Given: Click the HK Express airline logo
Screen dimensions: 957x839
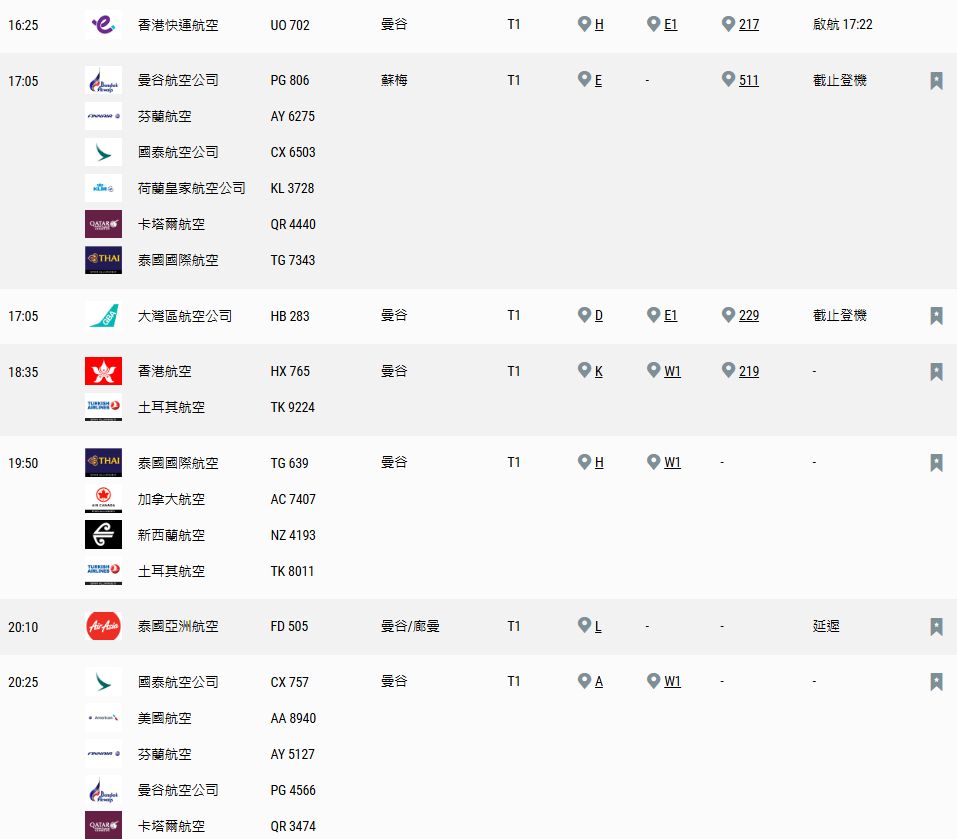Looking at the screenshot, I should [103, 24].
